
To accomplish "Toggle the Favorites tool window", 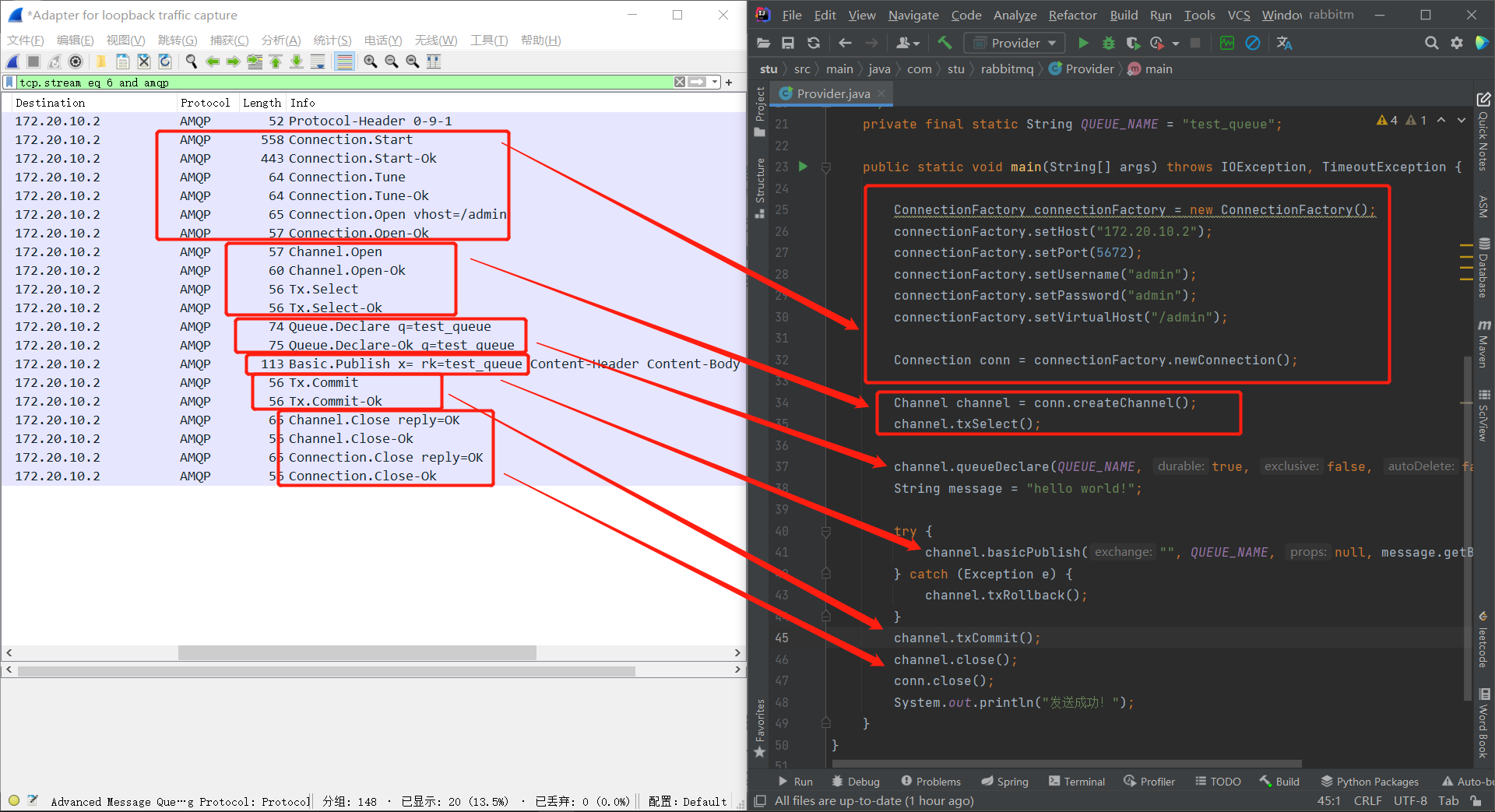I will click(760, 728).
